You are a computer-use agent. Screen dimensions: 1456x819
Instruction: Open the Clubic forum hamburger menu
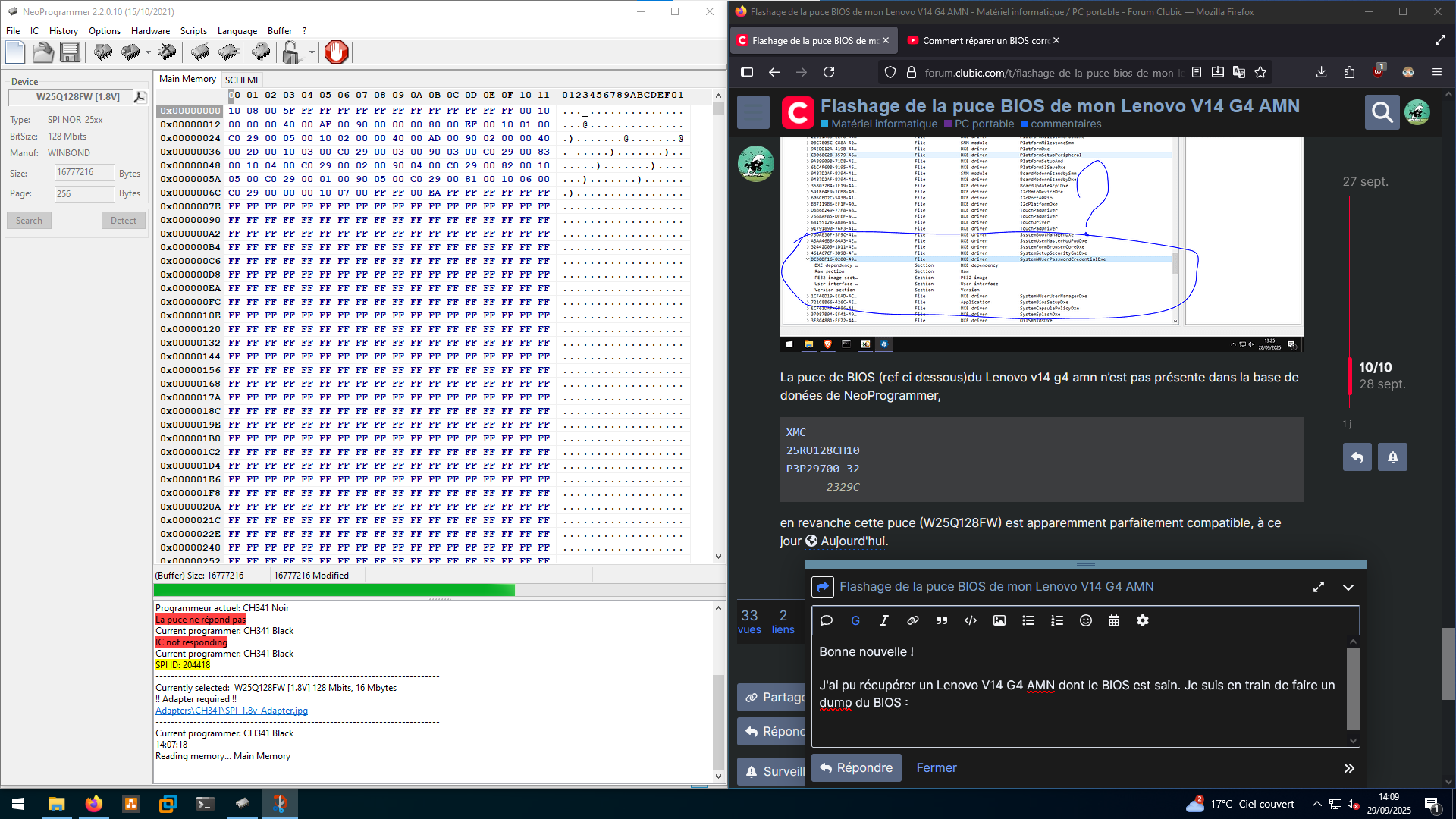pos(753,113)
